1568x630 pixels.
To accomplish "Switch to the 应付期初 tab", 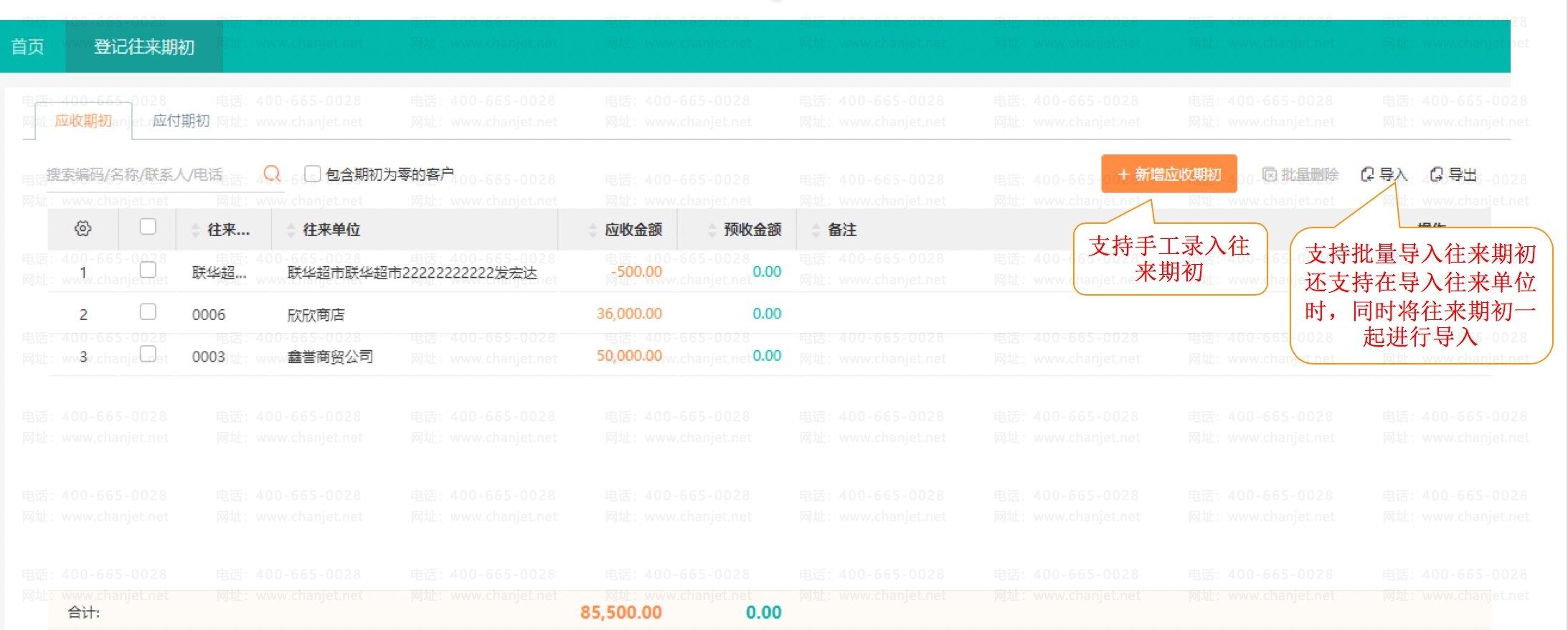I will click(x=181, y=121).
